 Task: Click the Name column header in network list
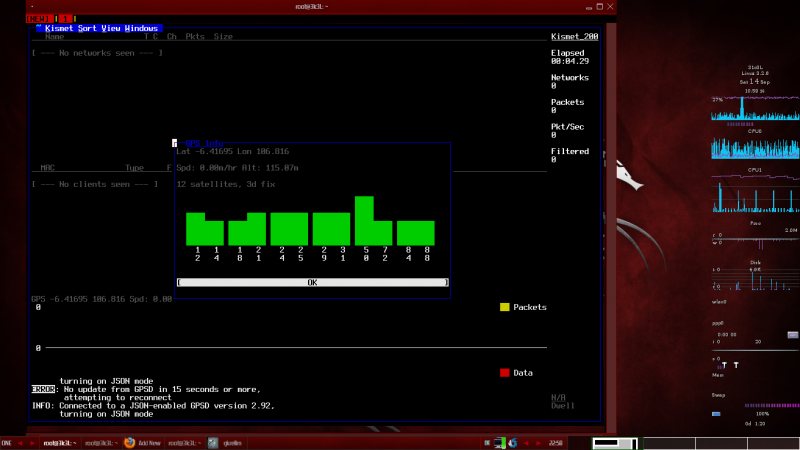click(x=54, y=37)
